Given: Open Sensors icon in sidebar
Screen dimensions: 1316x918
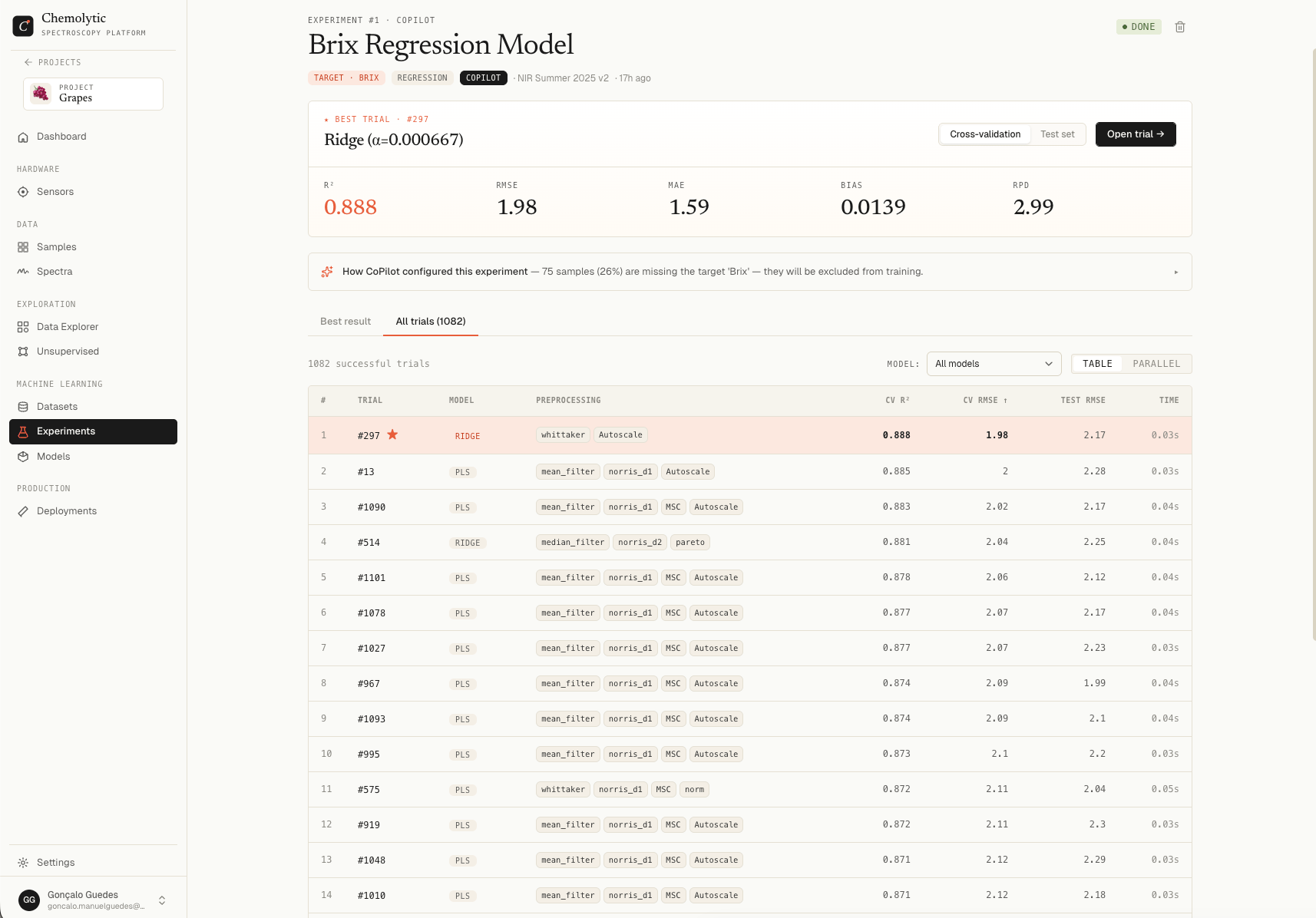Looking at the screenshot, I should pyautogui.click(x=23, y=192).
